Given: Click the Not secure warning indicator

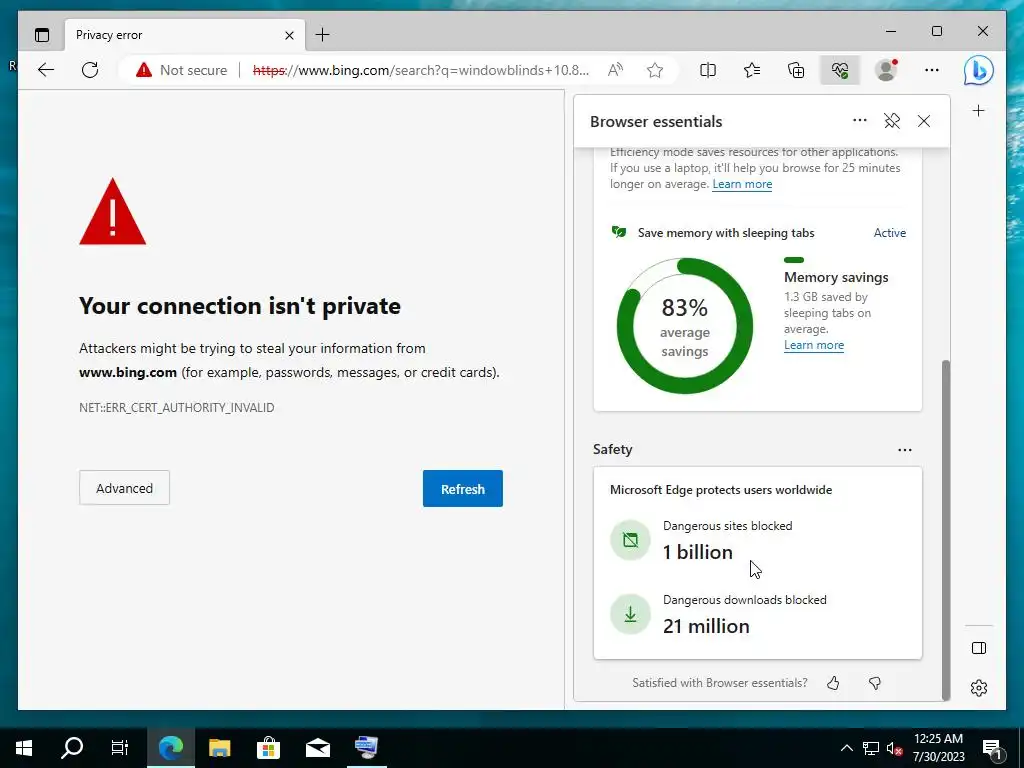Looking at the screenshot, I should (x=182, y=70).
